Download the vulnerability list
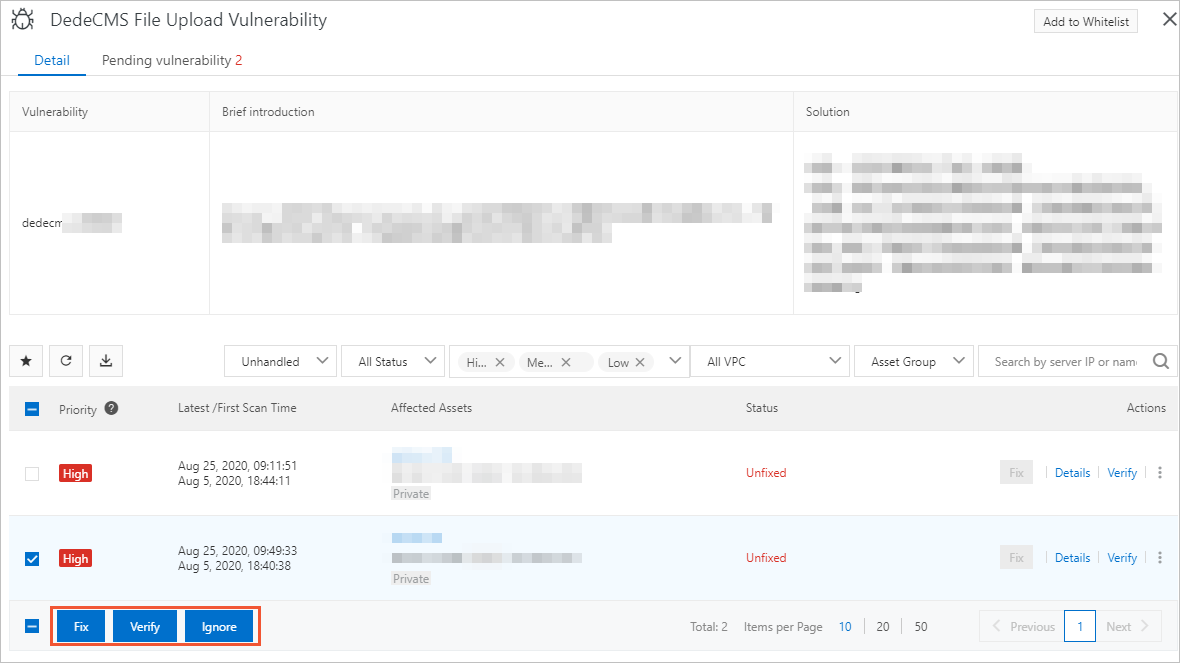 [106, 361]
